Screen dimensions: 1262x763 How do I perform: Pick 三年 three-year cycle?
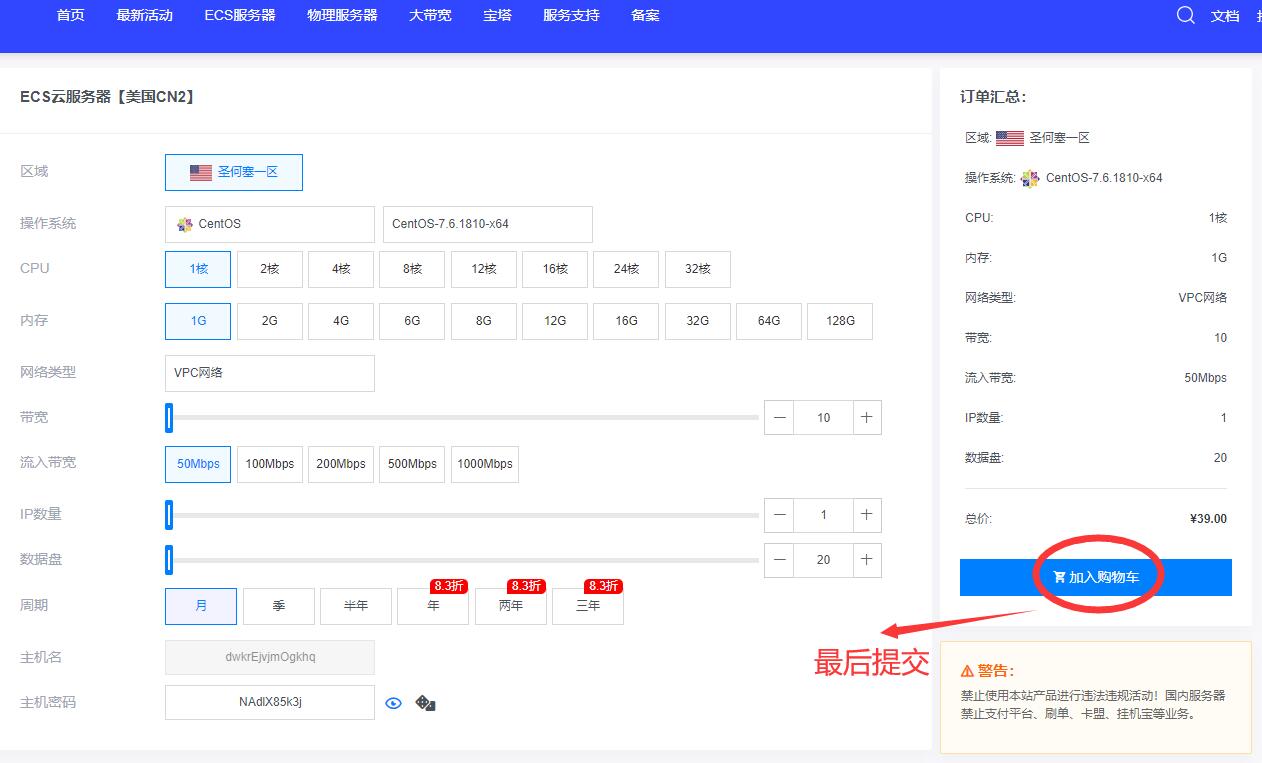tap(588, 606)
